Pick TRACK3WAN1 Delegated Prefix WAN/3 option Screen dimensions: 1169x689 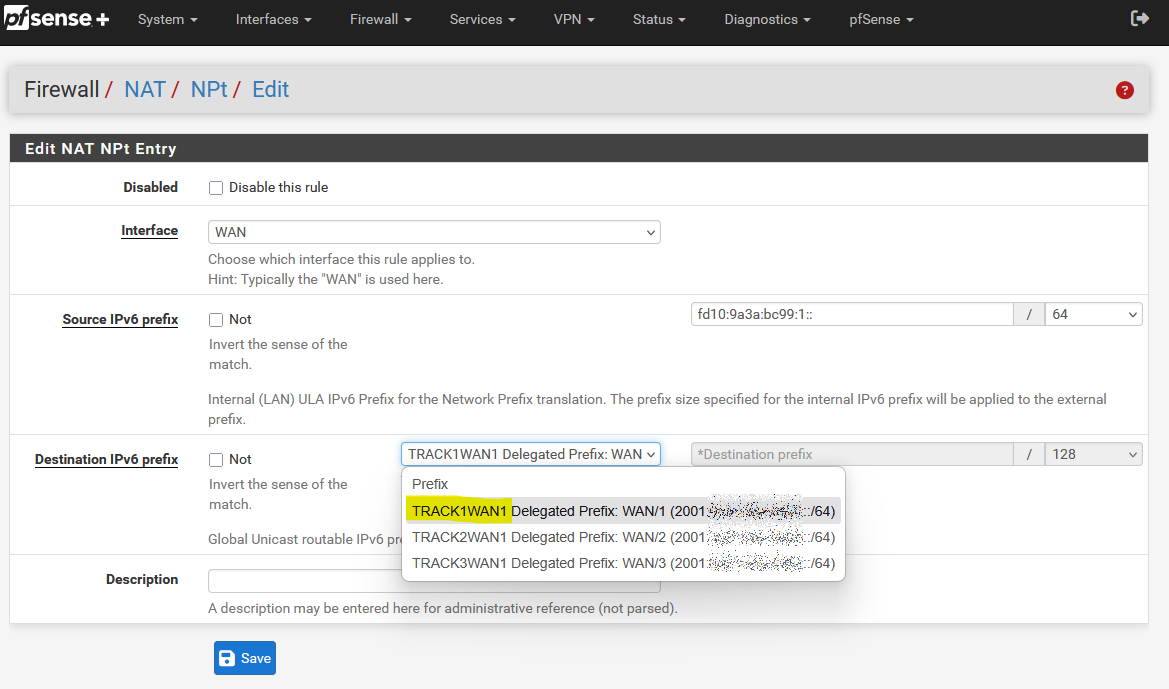622,563
